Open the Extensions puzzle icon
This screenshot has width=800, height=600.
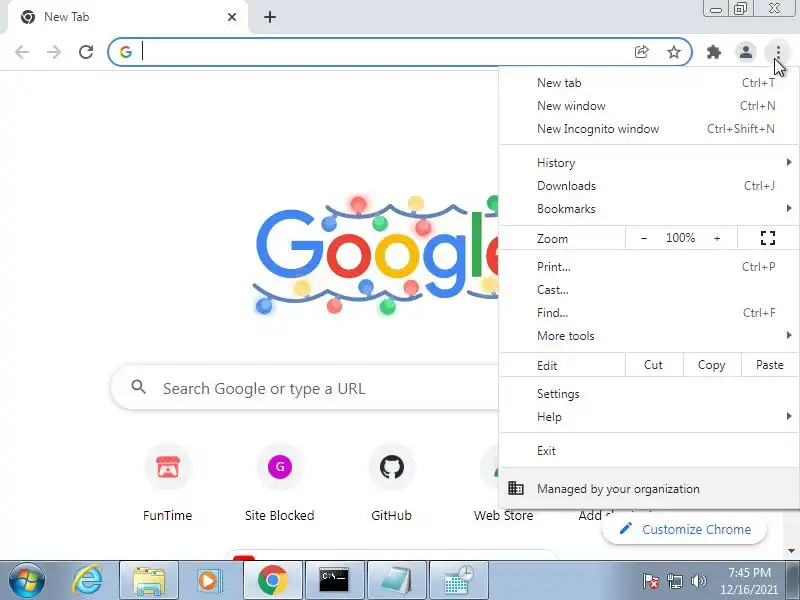click(713, 52)
